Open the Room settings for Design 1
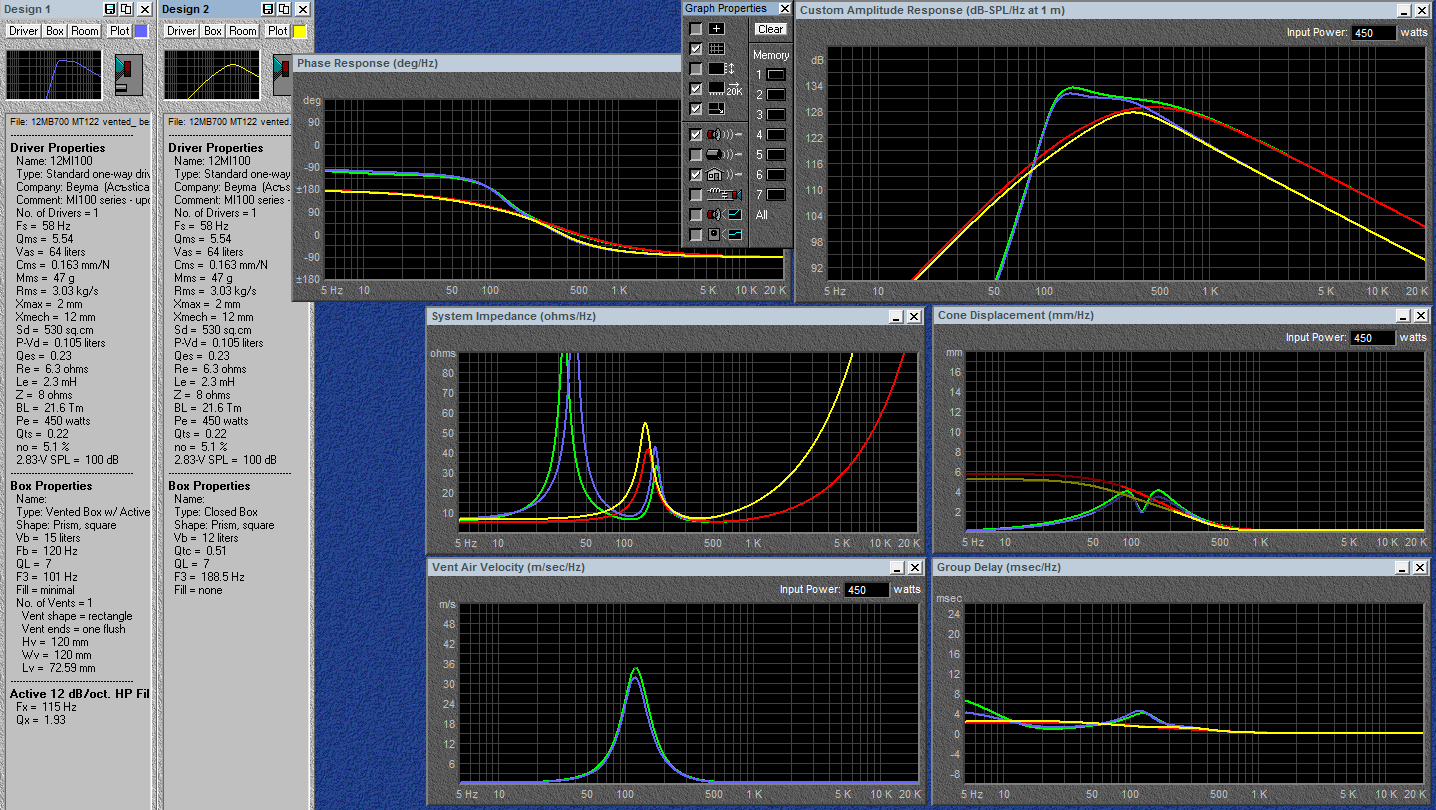 tap(85, 31)
